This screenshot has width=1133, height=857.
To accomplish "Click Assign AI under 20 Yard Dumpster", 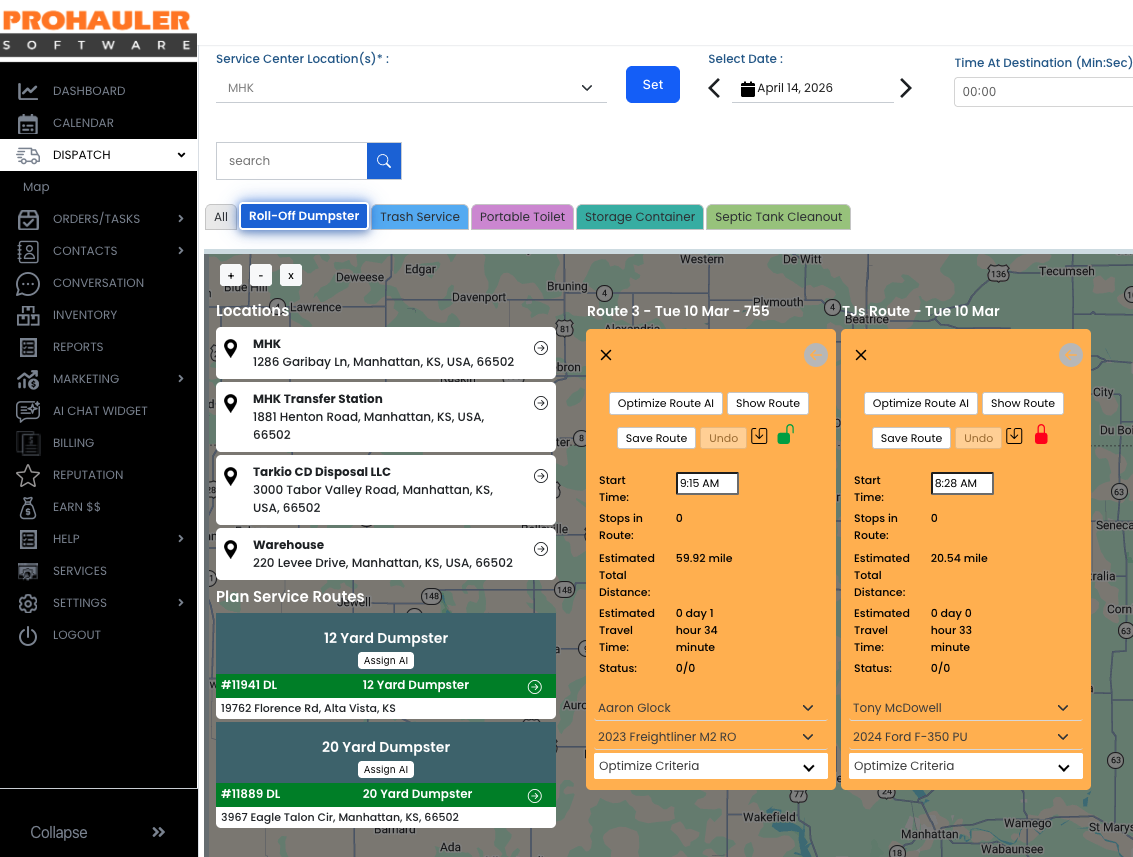I will [x=386, y=770].
